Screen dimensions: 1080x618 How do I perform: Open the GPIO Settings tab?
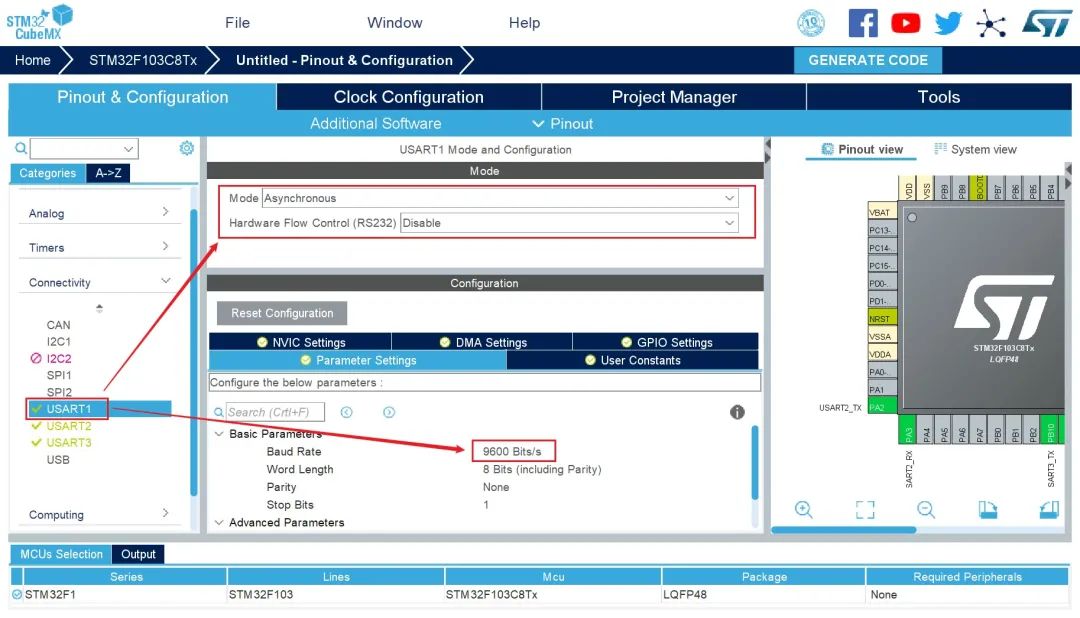666,342
